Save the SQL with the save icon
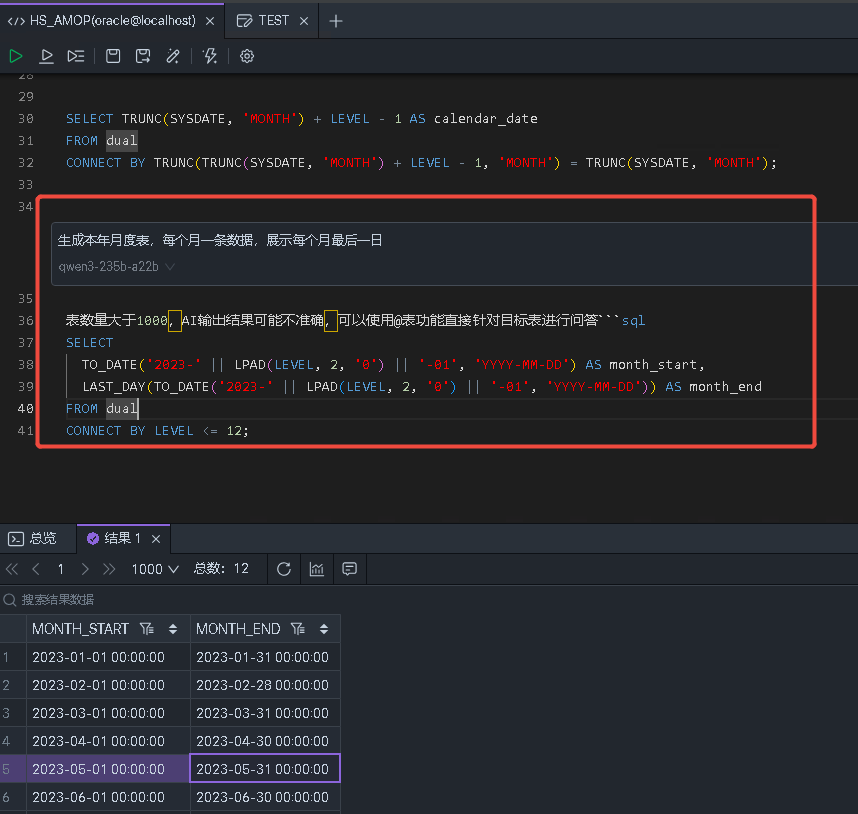The width and height of the screenshot is (858, 814). pos(113,56)
